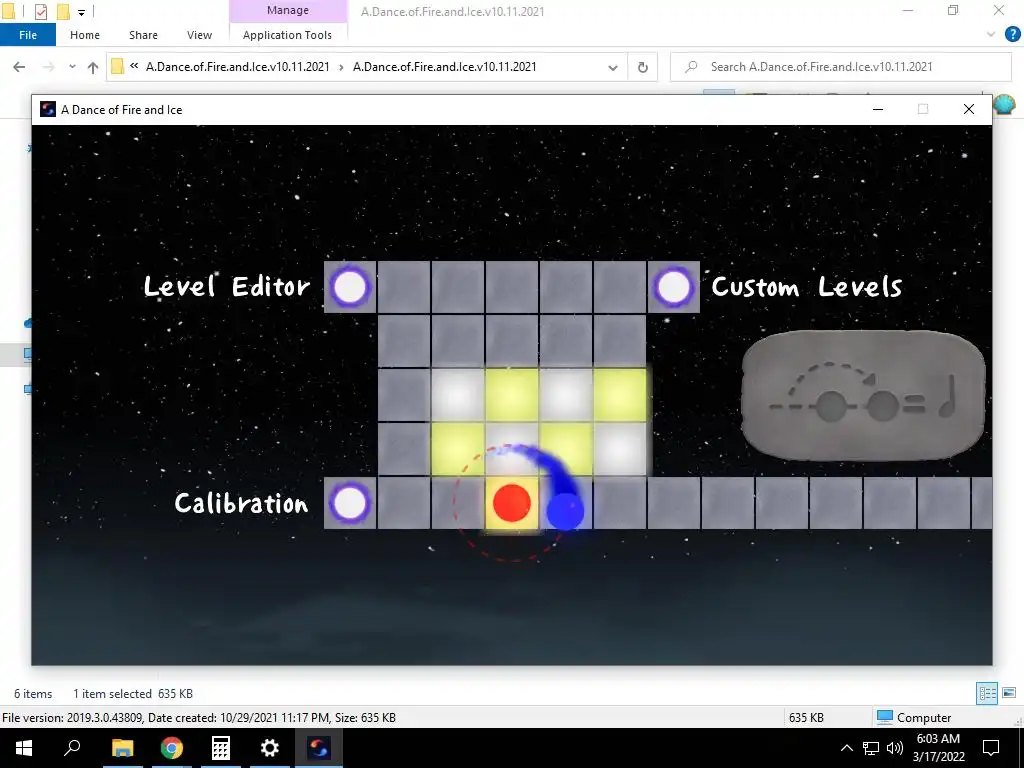Viewport: 1024px width, 768px height.
Task: Click the Properties quick access icon
Action: pos(40,11)
